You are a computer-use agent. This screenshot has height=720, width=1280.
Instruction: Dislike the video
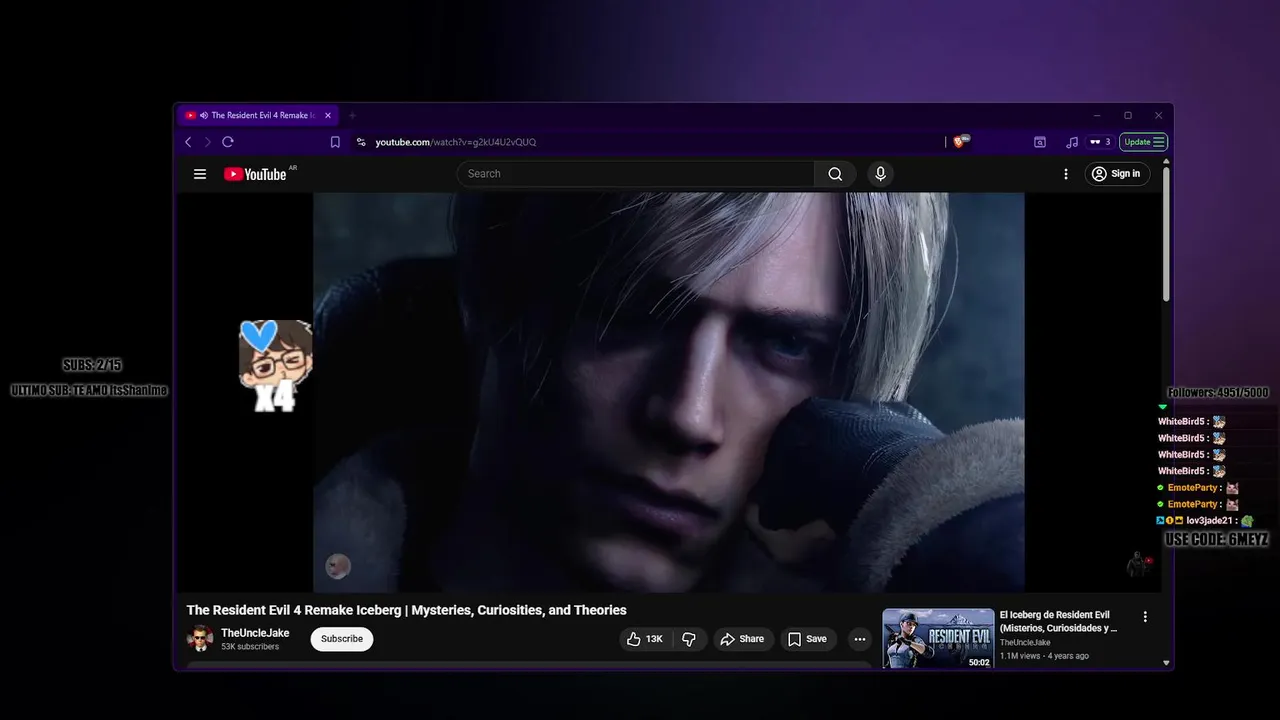689,639
